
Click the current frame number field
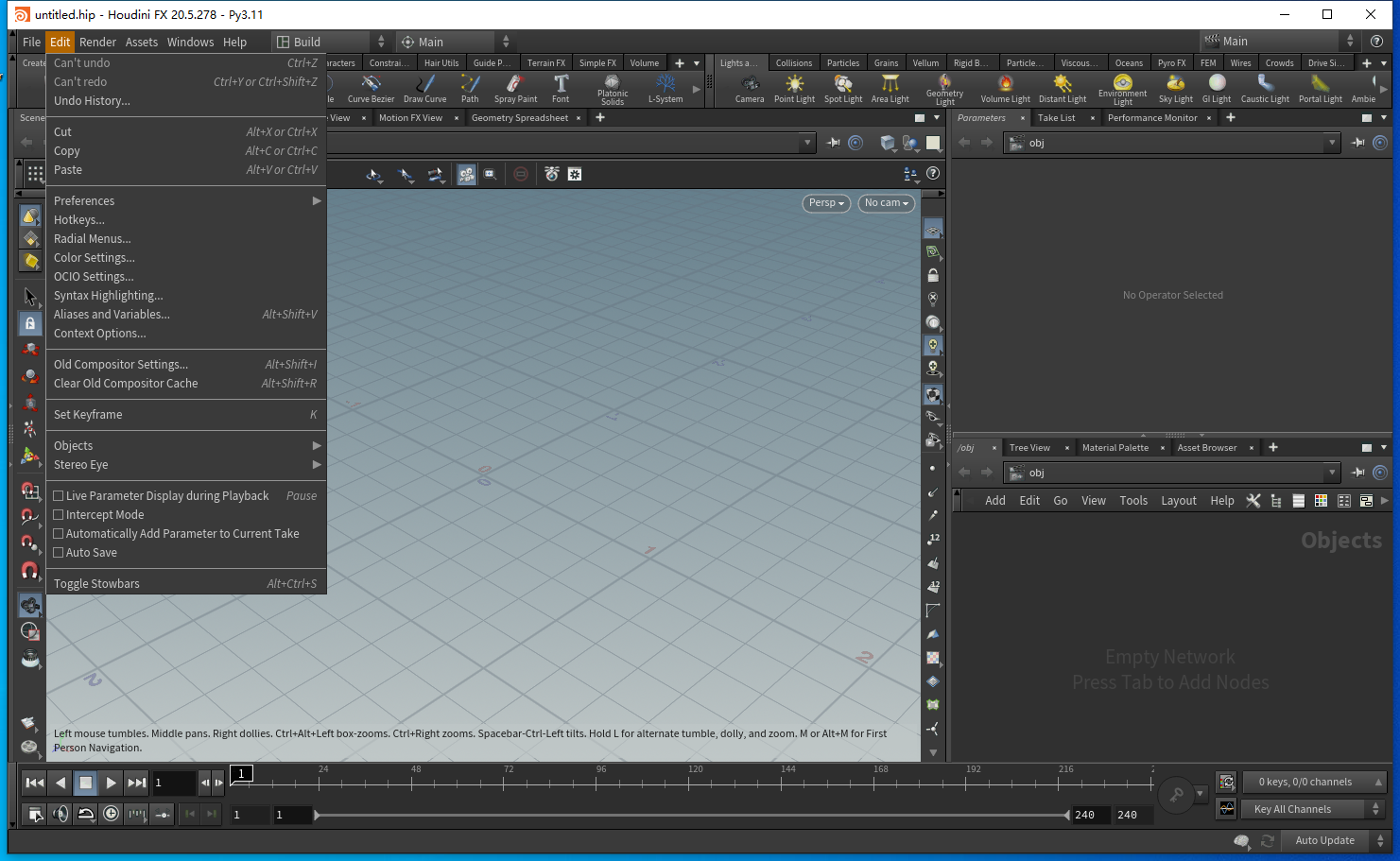(x=174, y=783)
